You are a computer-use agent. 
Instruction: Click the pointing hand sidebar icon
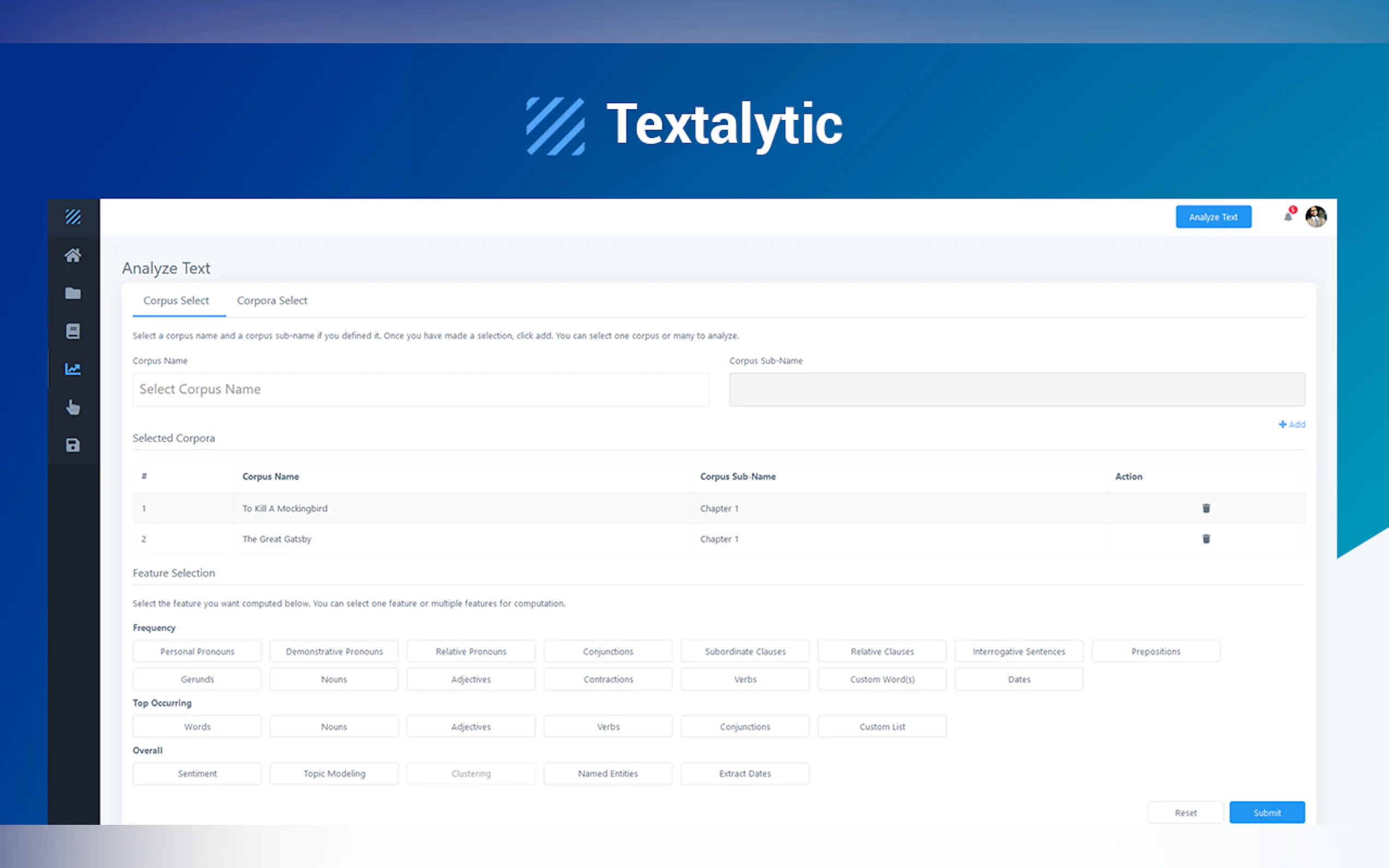click(x=73, y=407)
